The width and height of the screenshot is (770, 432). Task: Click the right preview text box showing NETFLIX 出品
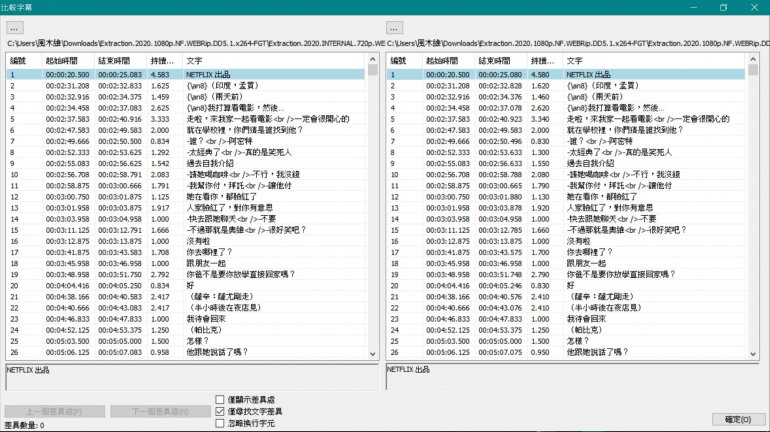coord(573,377)
